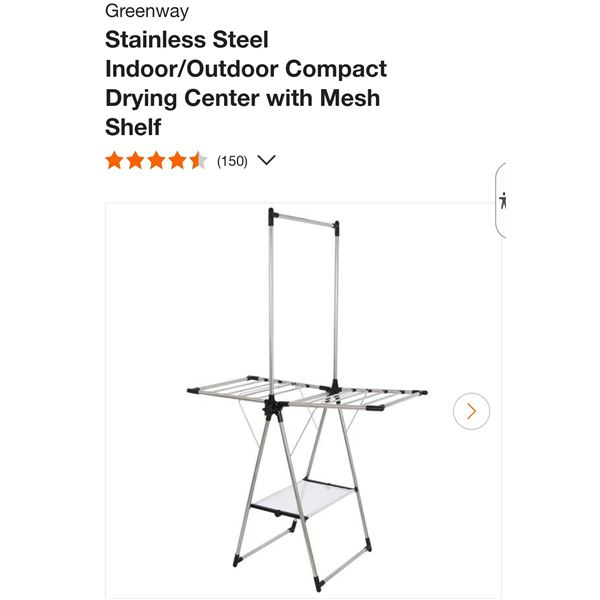The height and width of the screenshot is (600, 600).
Task: Click the "Drying Center with Mesh" title line
Action: point(243,98)
